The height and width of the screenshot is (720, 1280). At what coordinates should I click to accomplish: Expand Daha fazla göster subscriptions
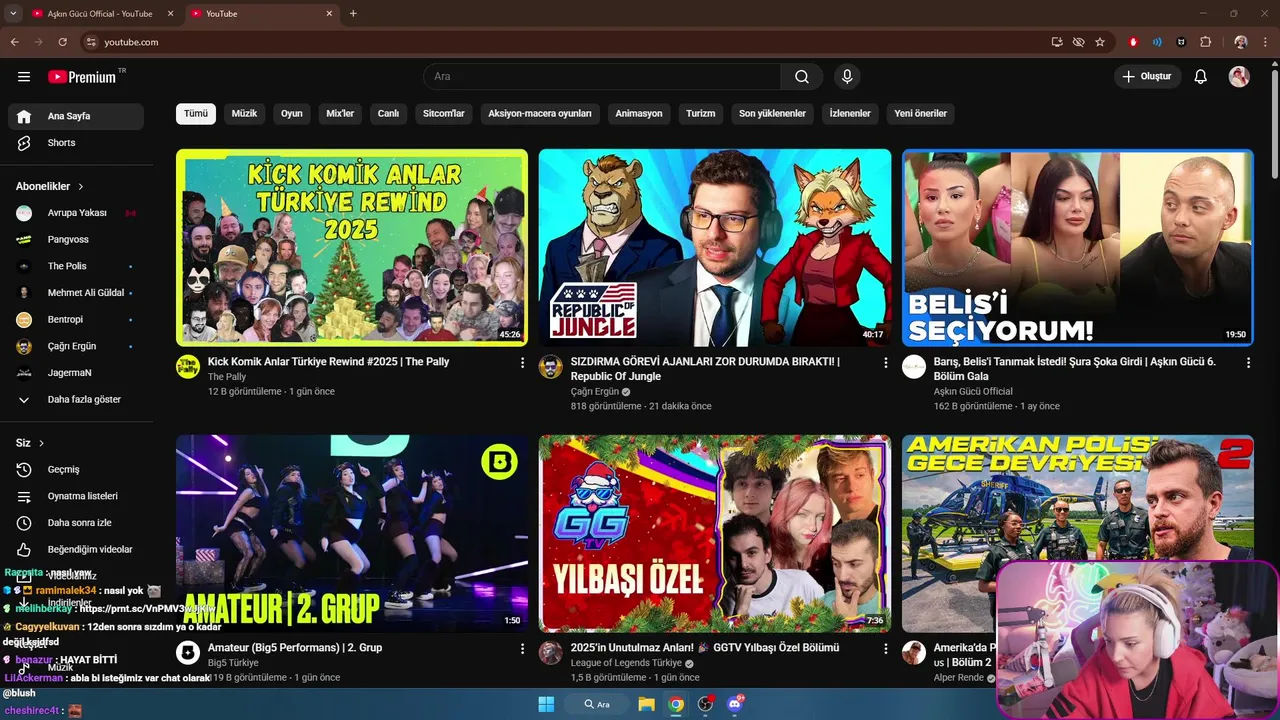[x=76, y=399]
